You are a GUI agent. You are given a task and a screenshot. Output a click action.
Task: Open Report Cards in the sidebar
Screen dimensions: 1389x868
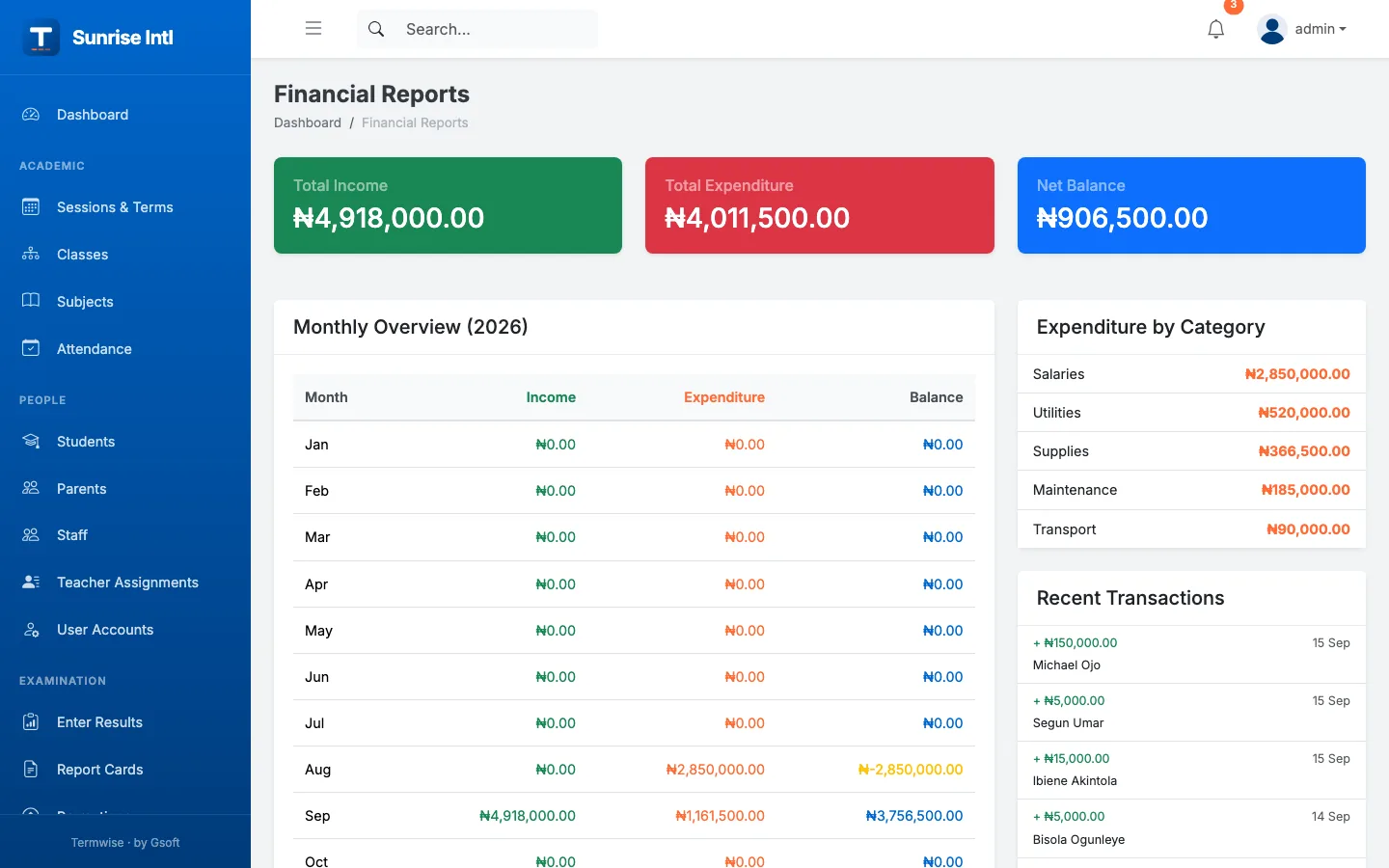[x=125, y=770]
